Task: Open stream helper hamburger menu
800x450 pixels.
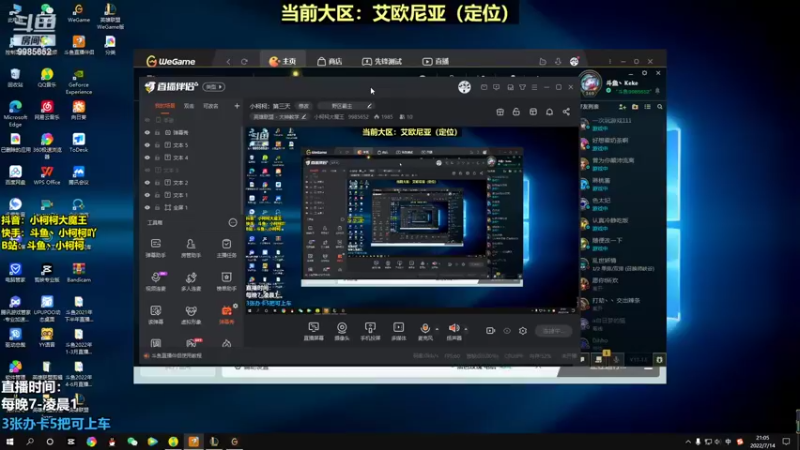Action: 534,87
